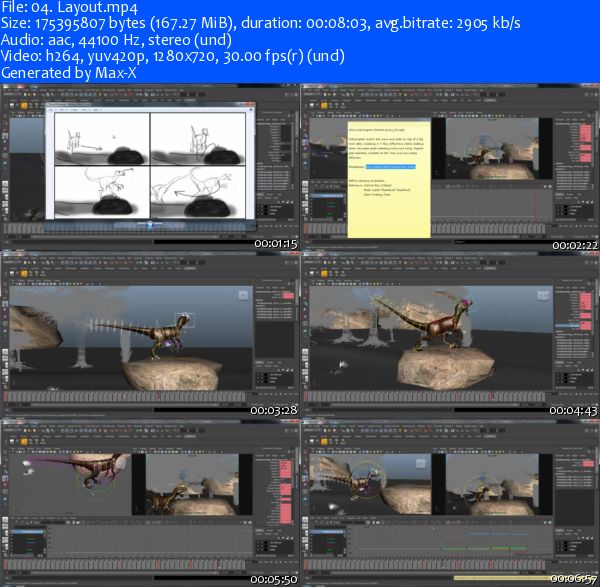Click the bottom-right storyboard sketch with curved arrow
This screenshot has height=587, width=600.
(198, 192)
